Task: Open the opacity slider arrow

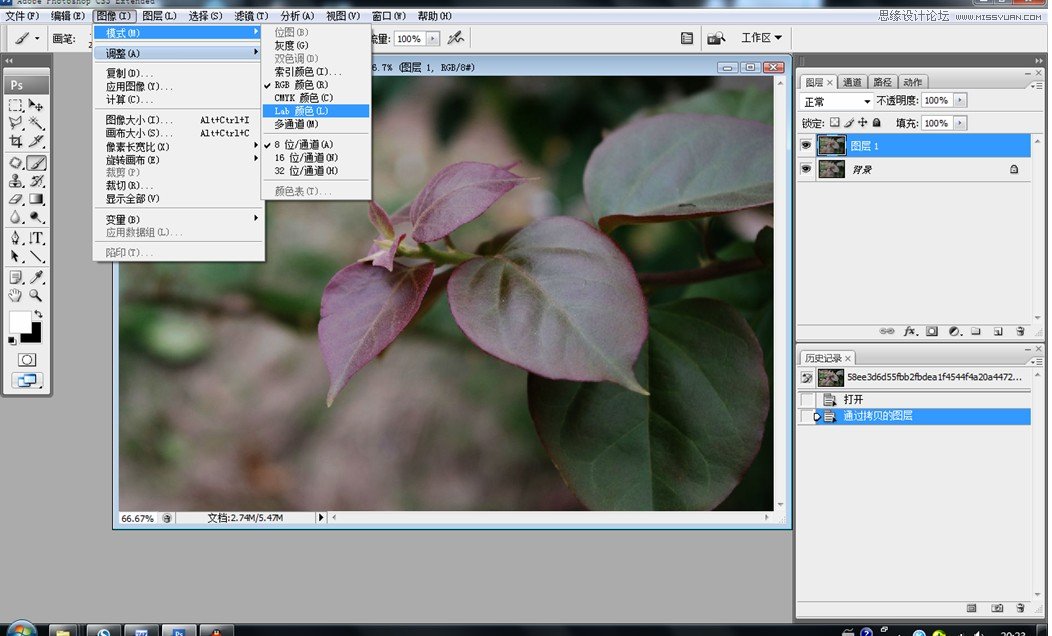Action: 960,101
